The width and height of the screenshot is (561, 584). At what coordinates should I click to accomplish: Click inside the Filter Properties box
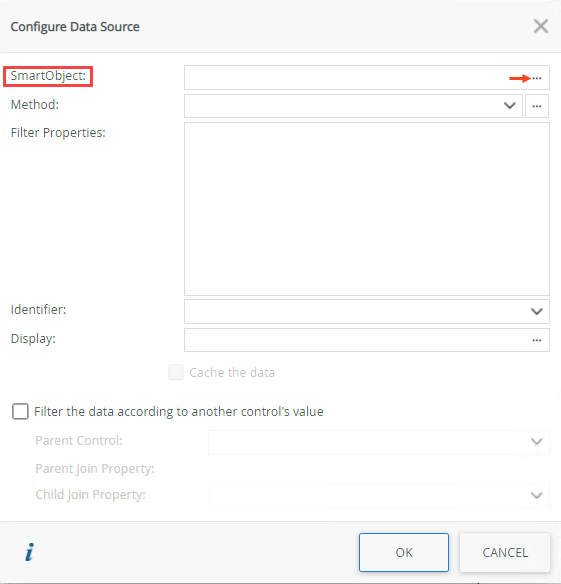click(367, 209)
